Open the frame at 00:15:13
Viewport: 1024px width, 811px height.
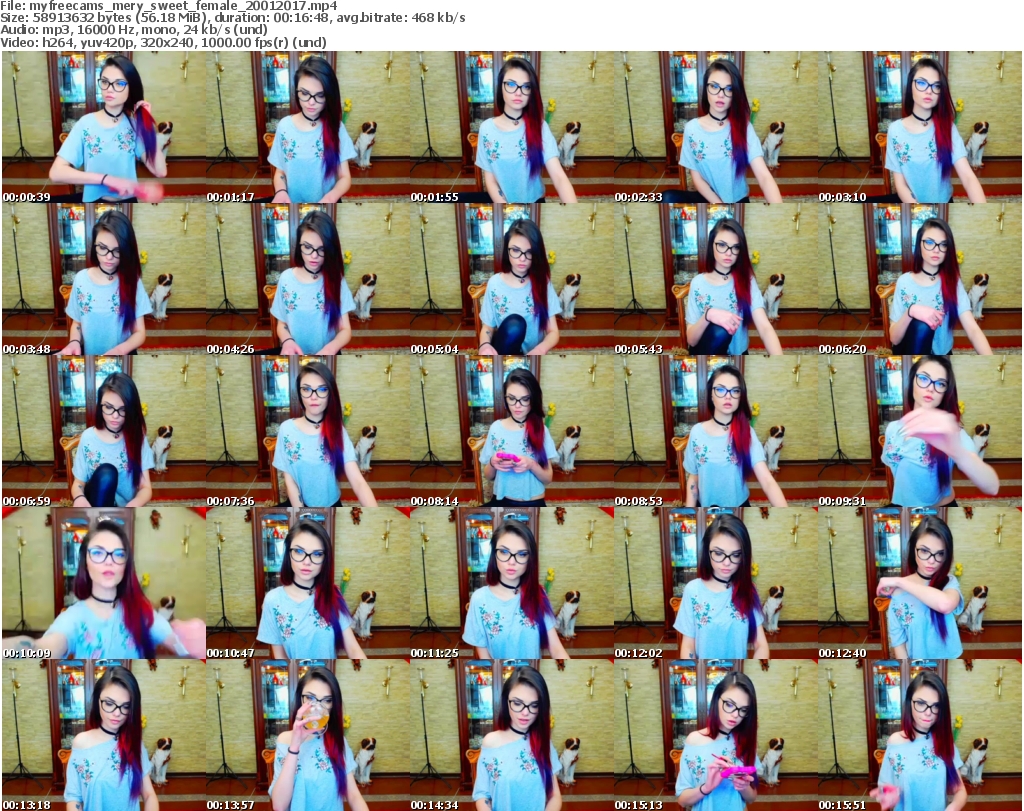click(x=716, y=735)
